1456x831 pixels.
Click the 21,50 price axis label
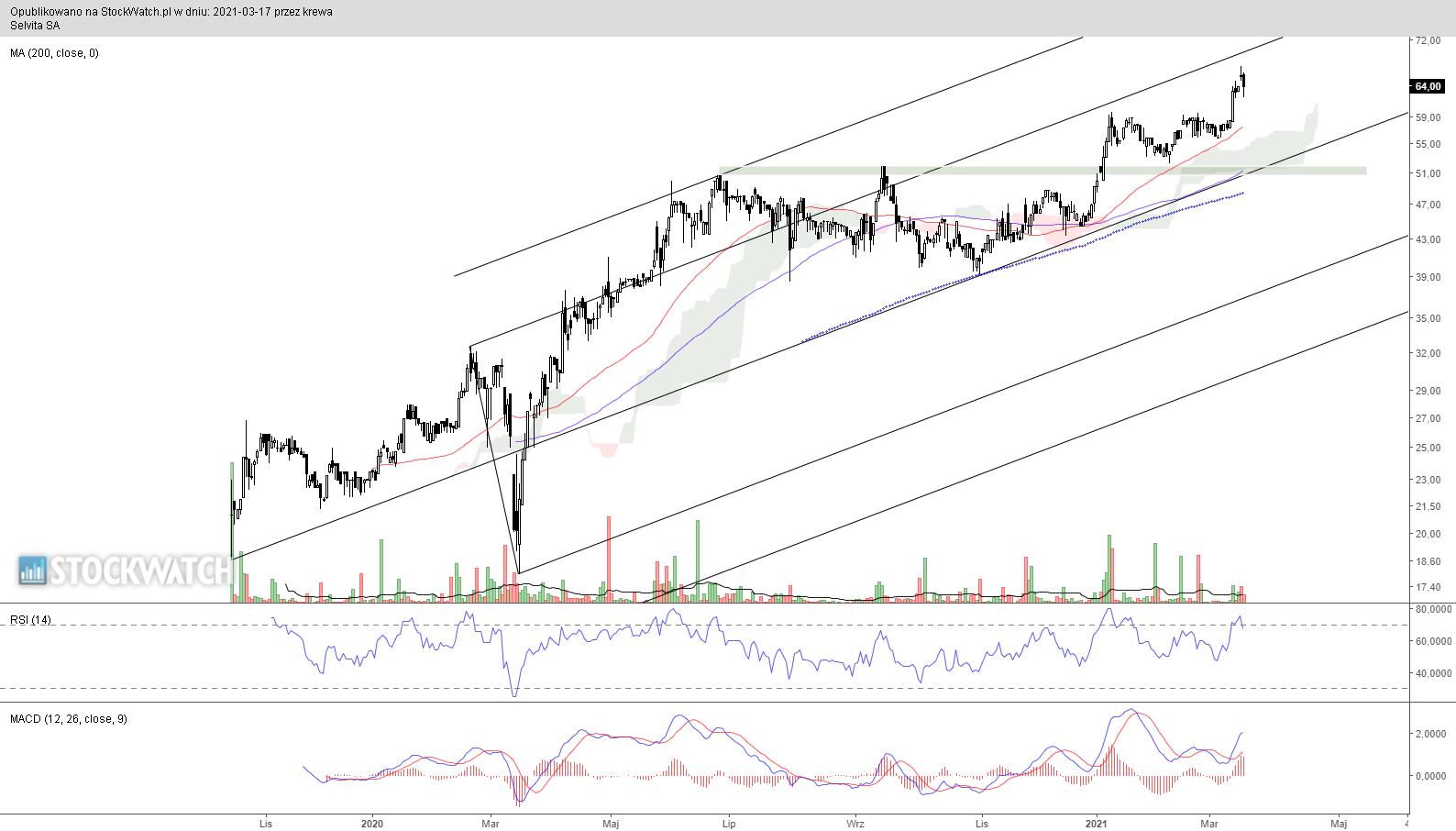(x=1428, y=506)
